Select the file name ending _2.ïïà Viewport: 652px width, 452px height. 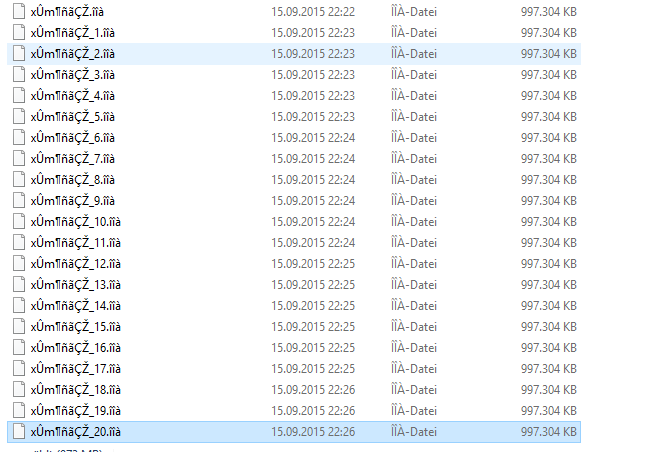tap(72, 54)
